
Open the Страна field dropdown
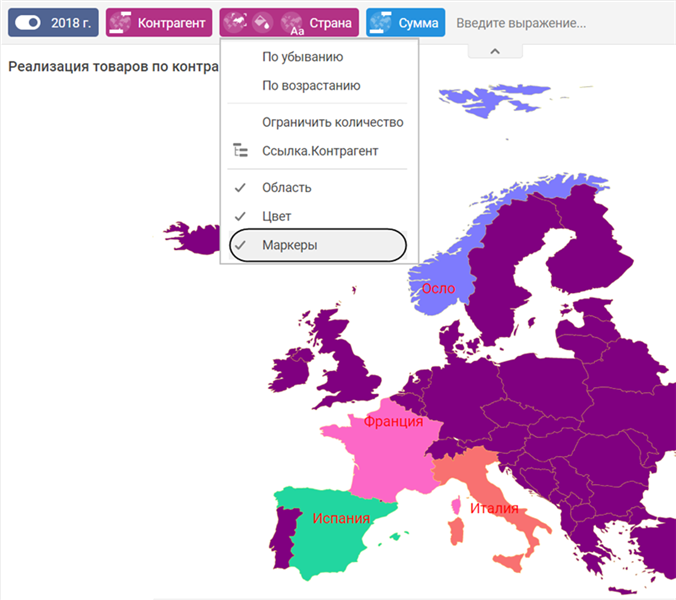pyautogui.click(x=332, y=22)
